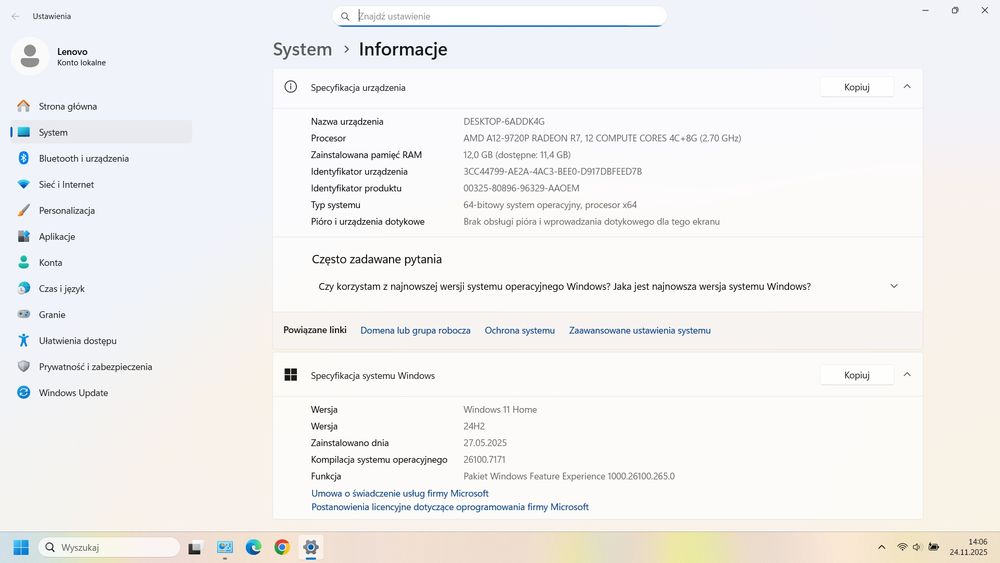
Task: Click the Strona główna house icon
Action: click(x=24, y=106)
